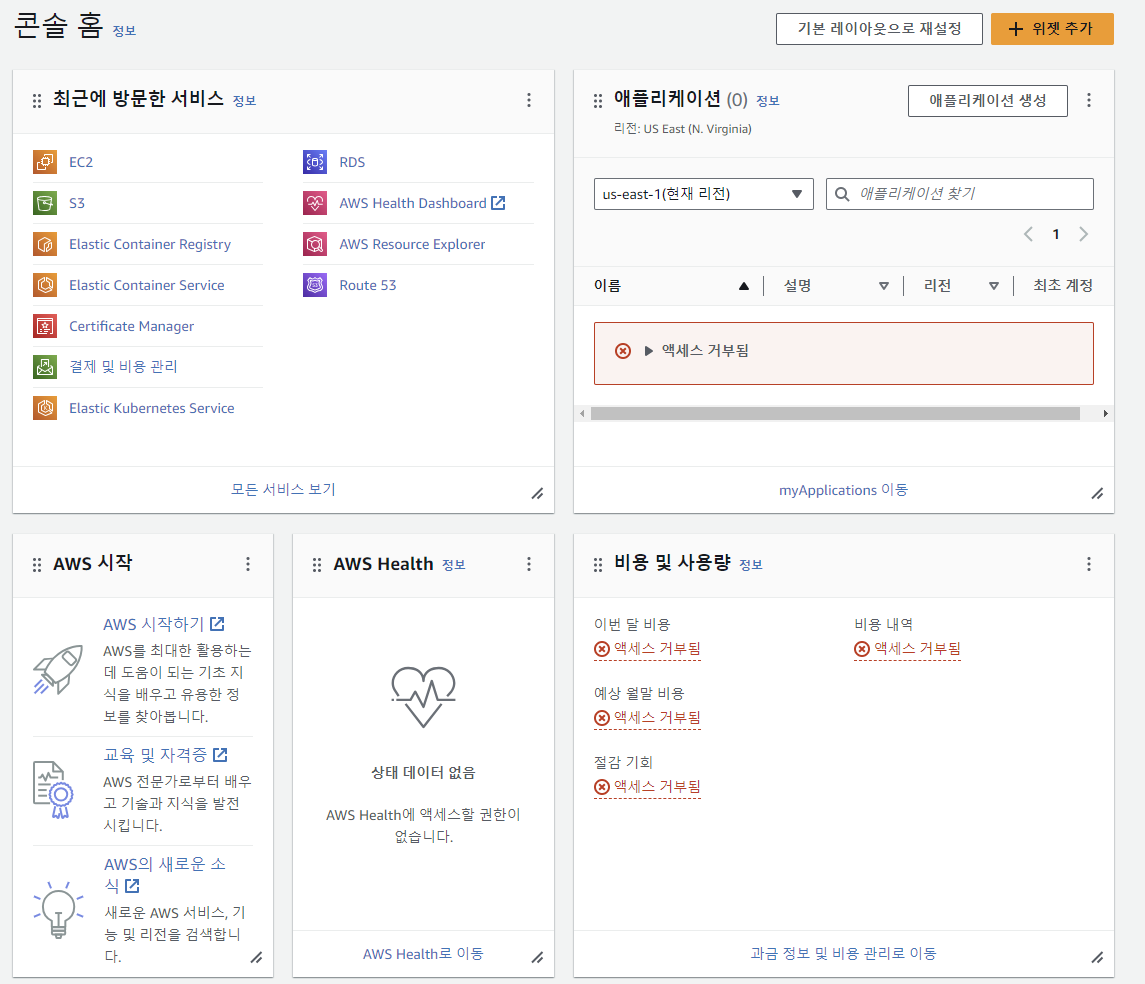Image resolution: width=1145 pixels, height=984 pixels.
Task: Grab the AWS 시작 widget drag handle
Action: coord(37,564)
